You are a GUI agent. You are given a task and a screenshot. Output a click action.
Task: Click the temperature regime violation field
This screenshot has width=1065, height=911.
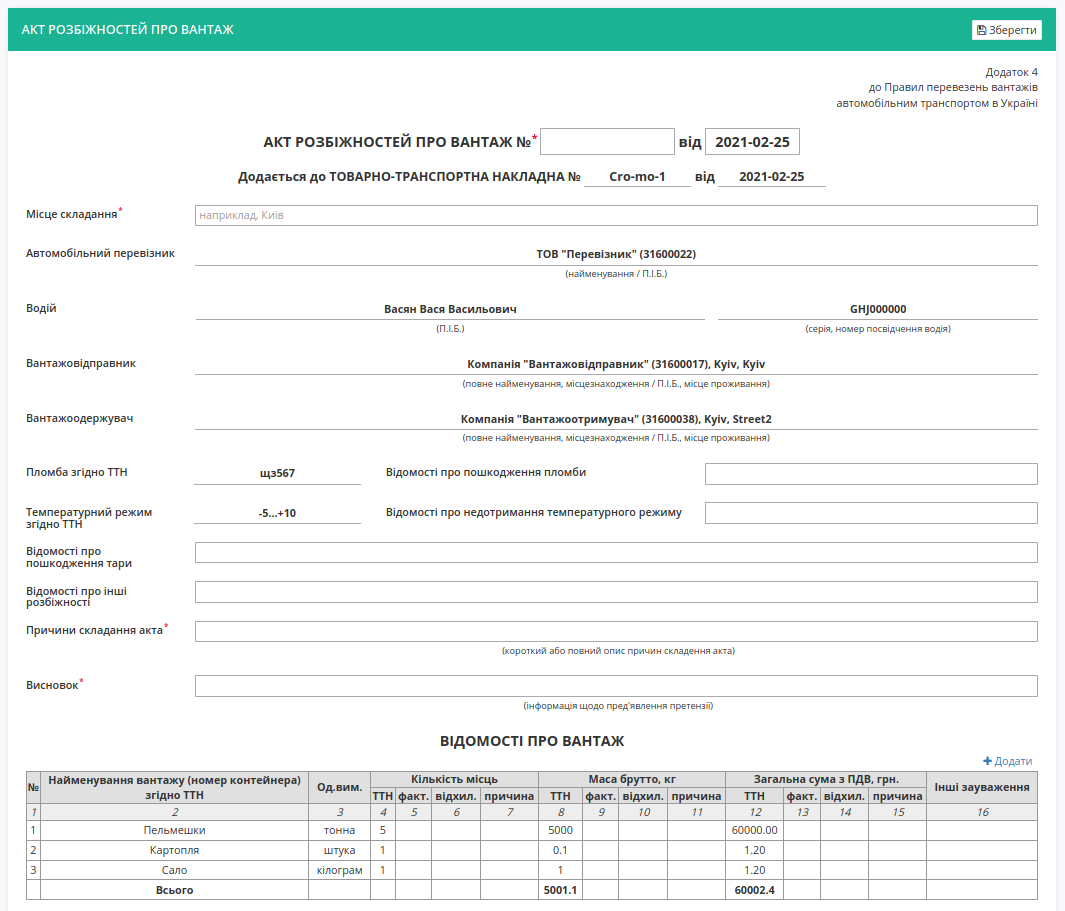(x=871, y=513)
